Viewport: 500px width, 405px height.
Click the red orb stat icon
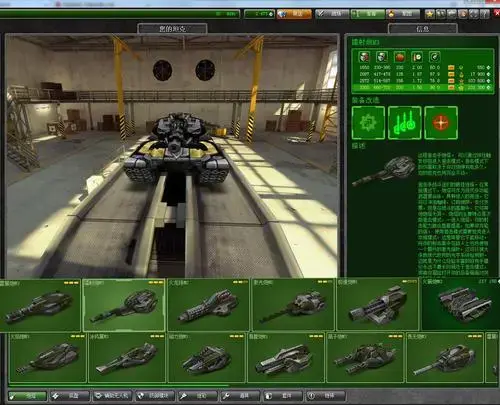tap(399, 57)
